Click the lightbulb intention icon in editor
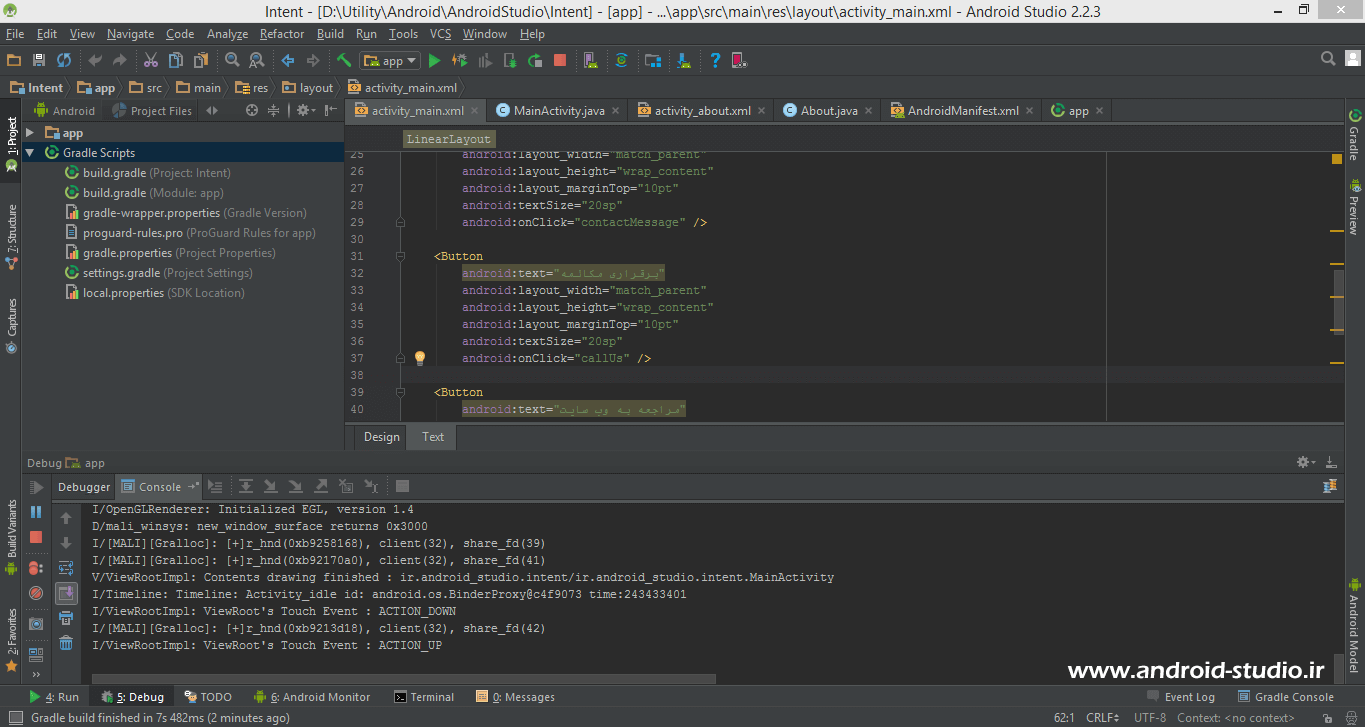The width and height of the screenshot is (1365, 727). [420, 358]
